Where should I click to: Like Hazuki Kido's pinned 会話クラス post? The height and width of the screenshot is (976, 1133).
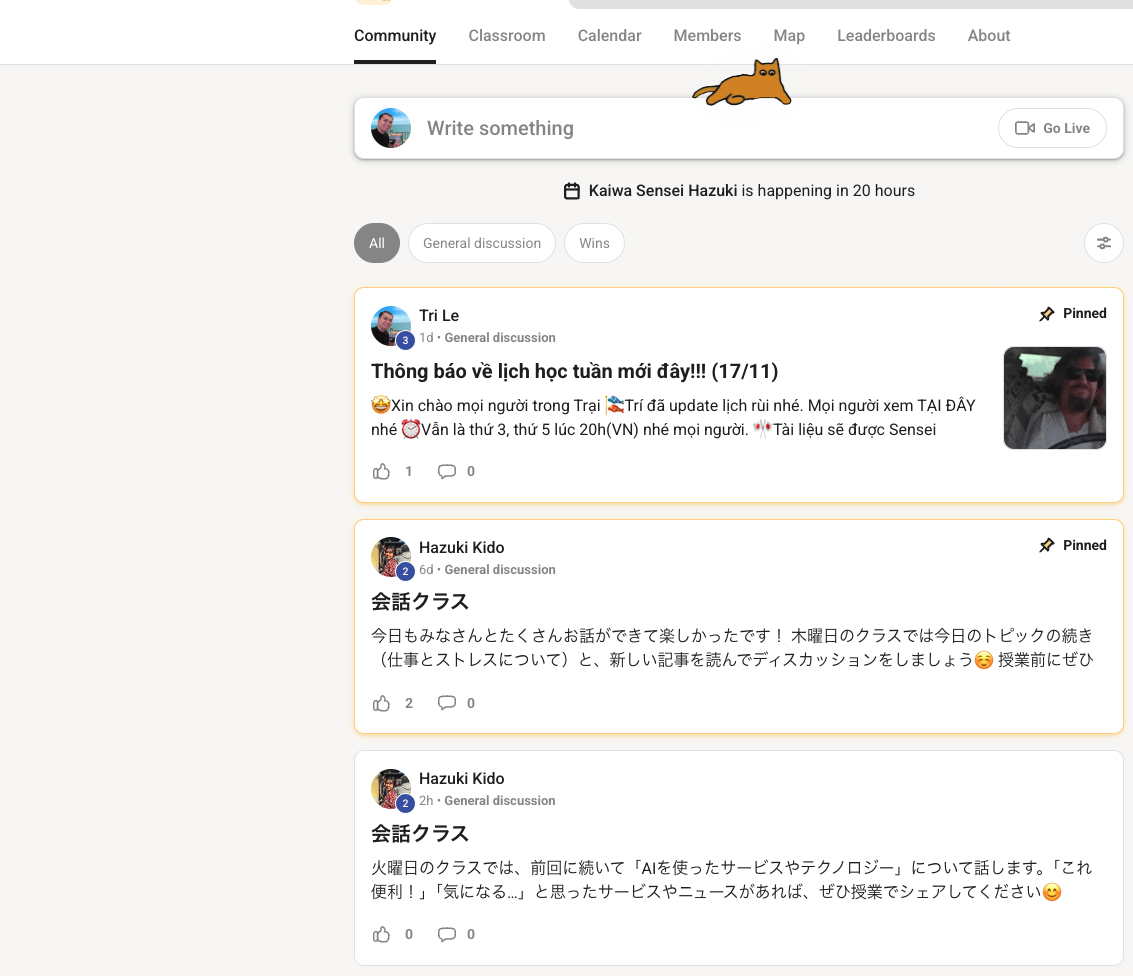tap(382, 703)
